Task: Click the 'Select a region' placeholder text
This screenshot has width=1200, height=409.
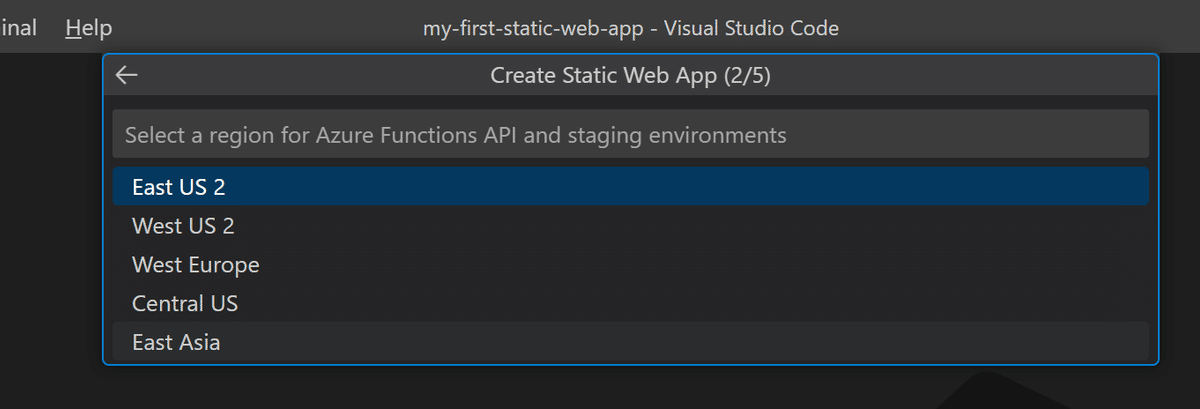Action: (x=455, y=134)
